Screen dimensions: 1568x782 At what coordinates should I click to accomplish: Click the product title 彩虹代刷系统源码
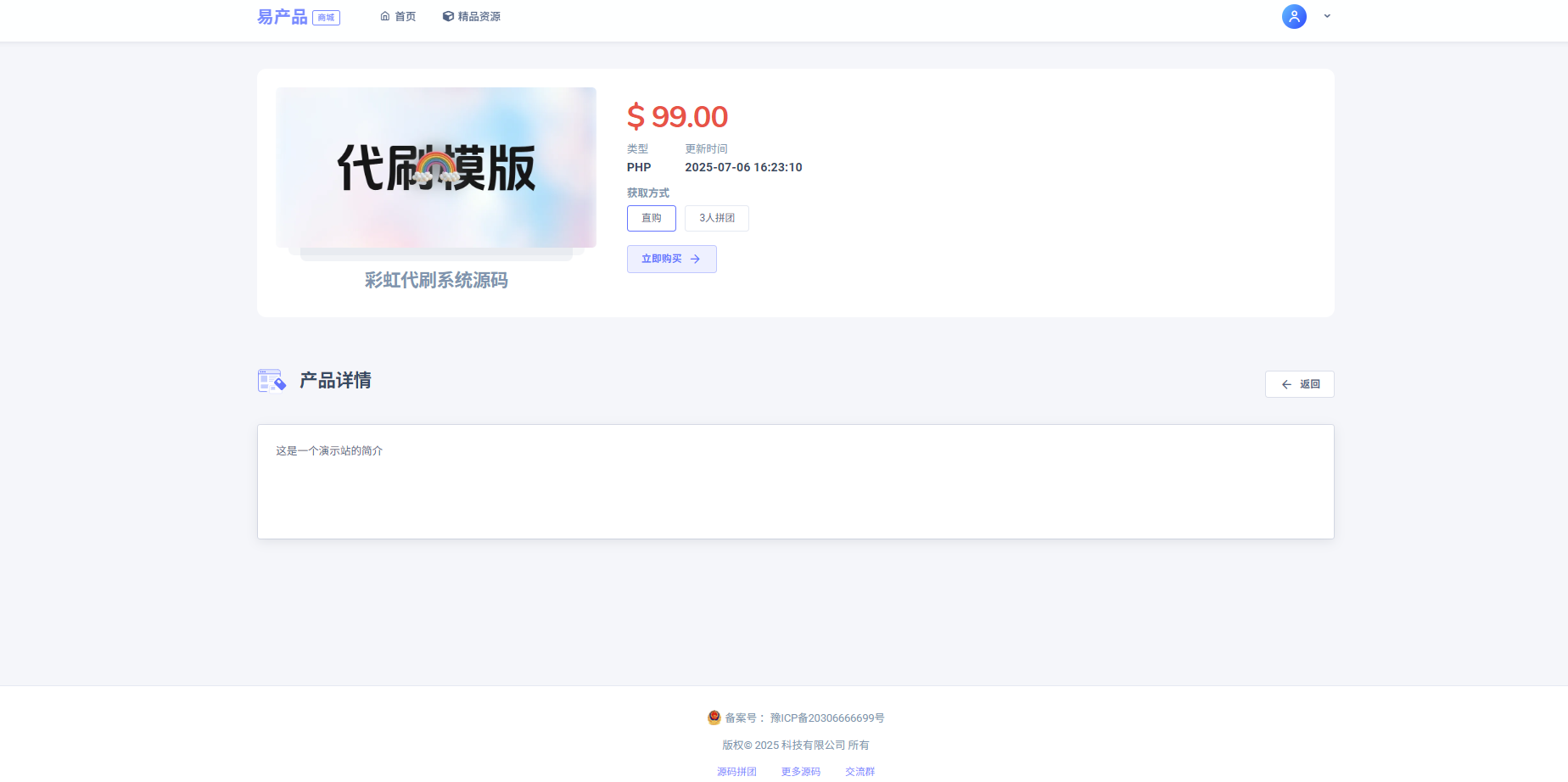coord(436,280)
